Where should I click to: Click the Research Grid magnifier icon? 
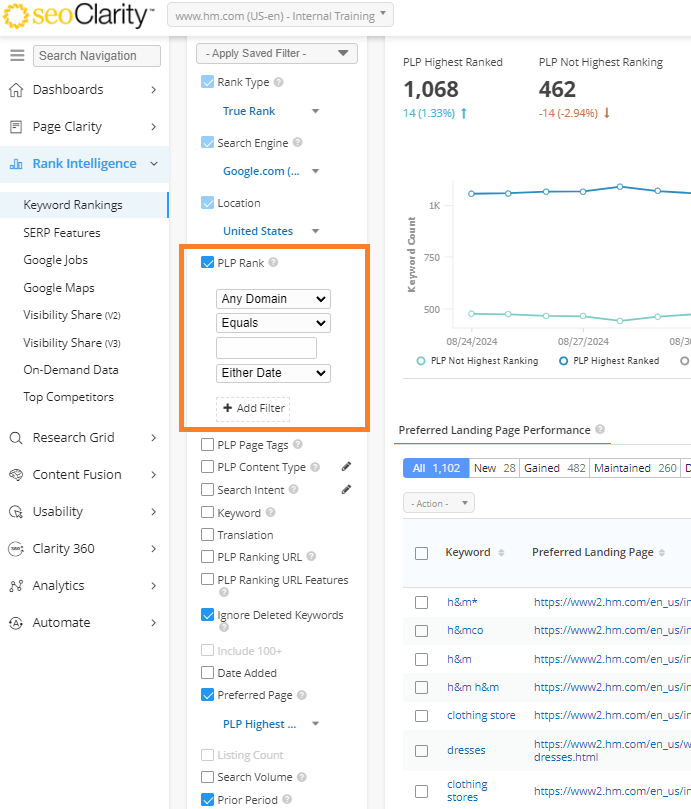pyautogui.click(x=16, y=438)
